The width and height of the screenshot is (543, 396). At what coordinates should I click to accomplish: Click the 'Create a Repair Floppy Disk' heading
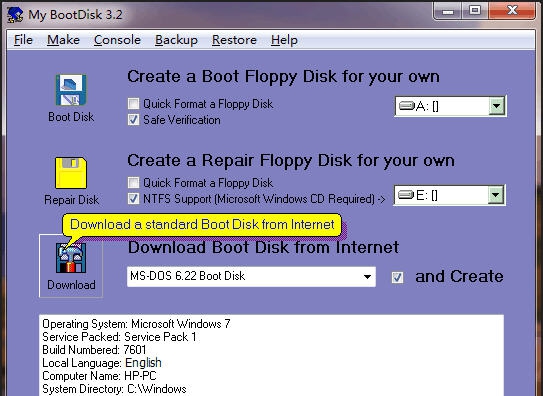click(291, 161)
